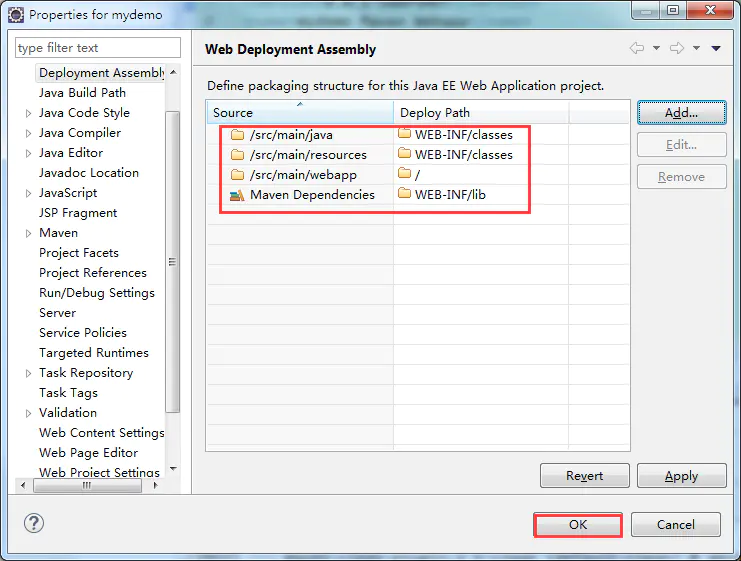Open back history dropdown arrow
The height and width of the screenshot is (561, 741).
(656, 48)
